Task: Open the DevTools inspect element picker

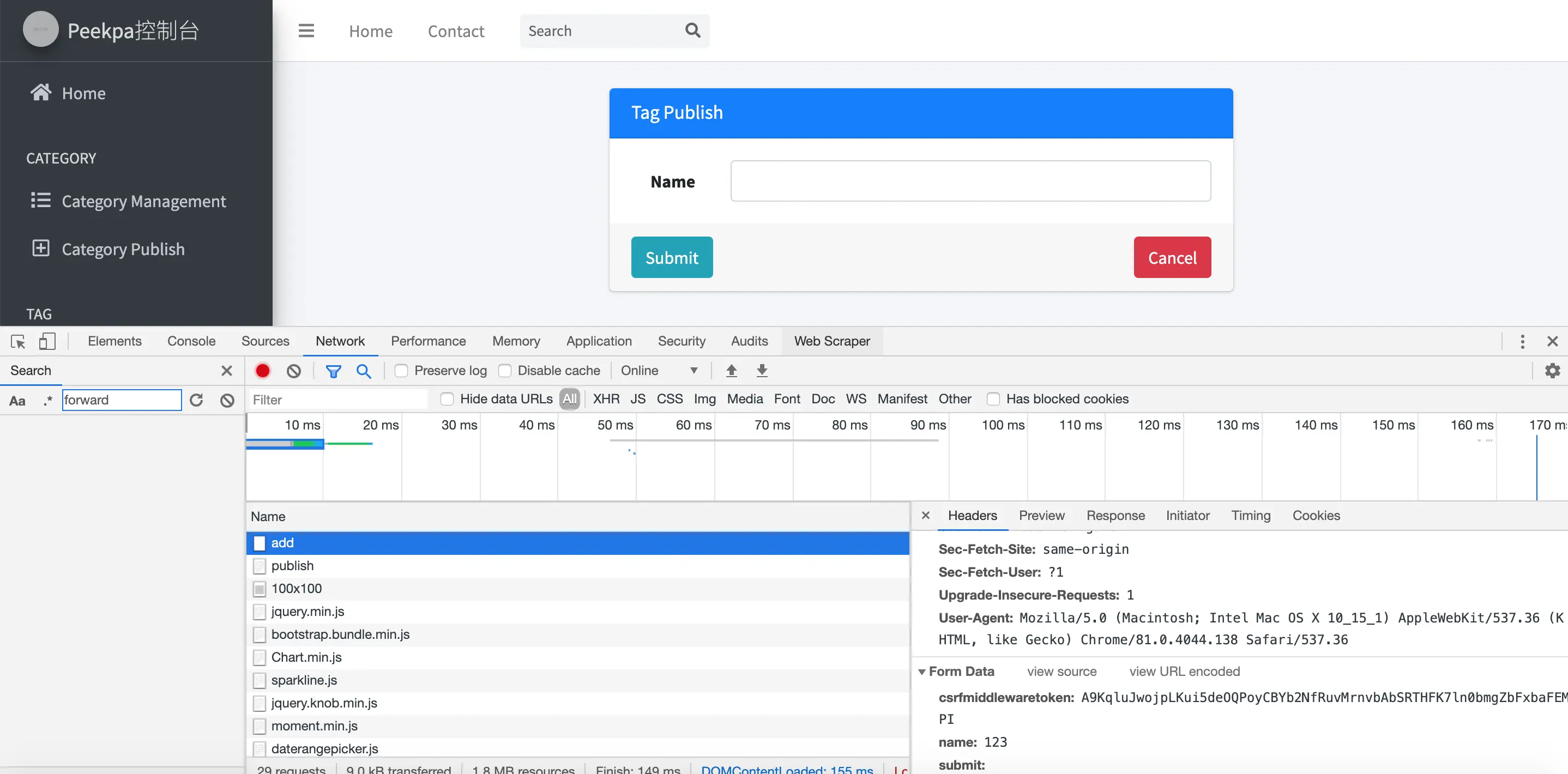Action: (x=17, y=341)
